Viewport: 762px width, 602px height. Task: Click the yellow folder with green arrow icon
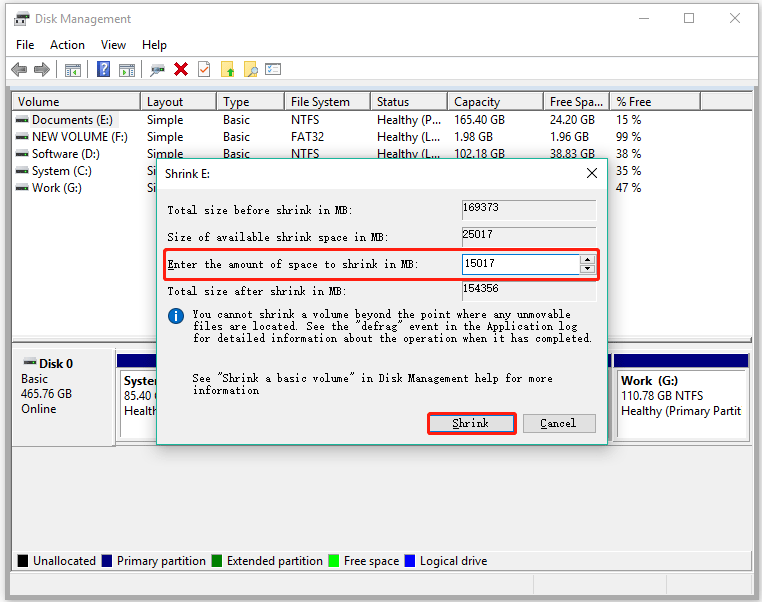point(227,69)
